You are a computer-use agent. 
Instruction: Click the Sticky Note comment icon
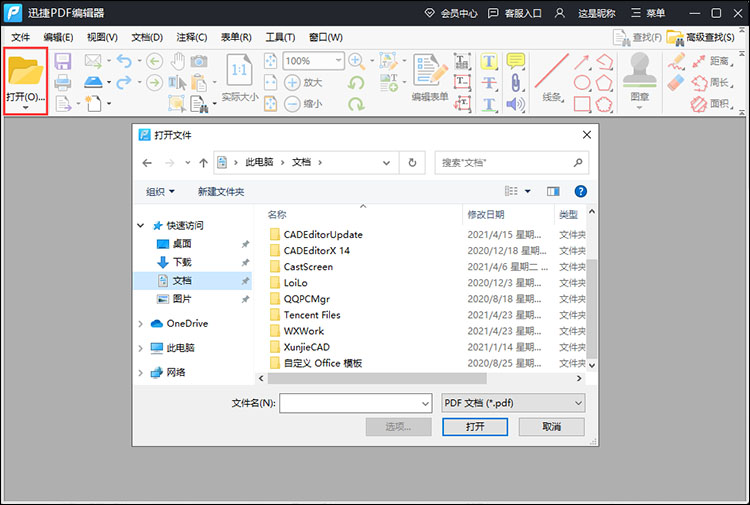(516, 61)
